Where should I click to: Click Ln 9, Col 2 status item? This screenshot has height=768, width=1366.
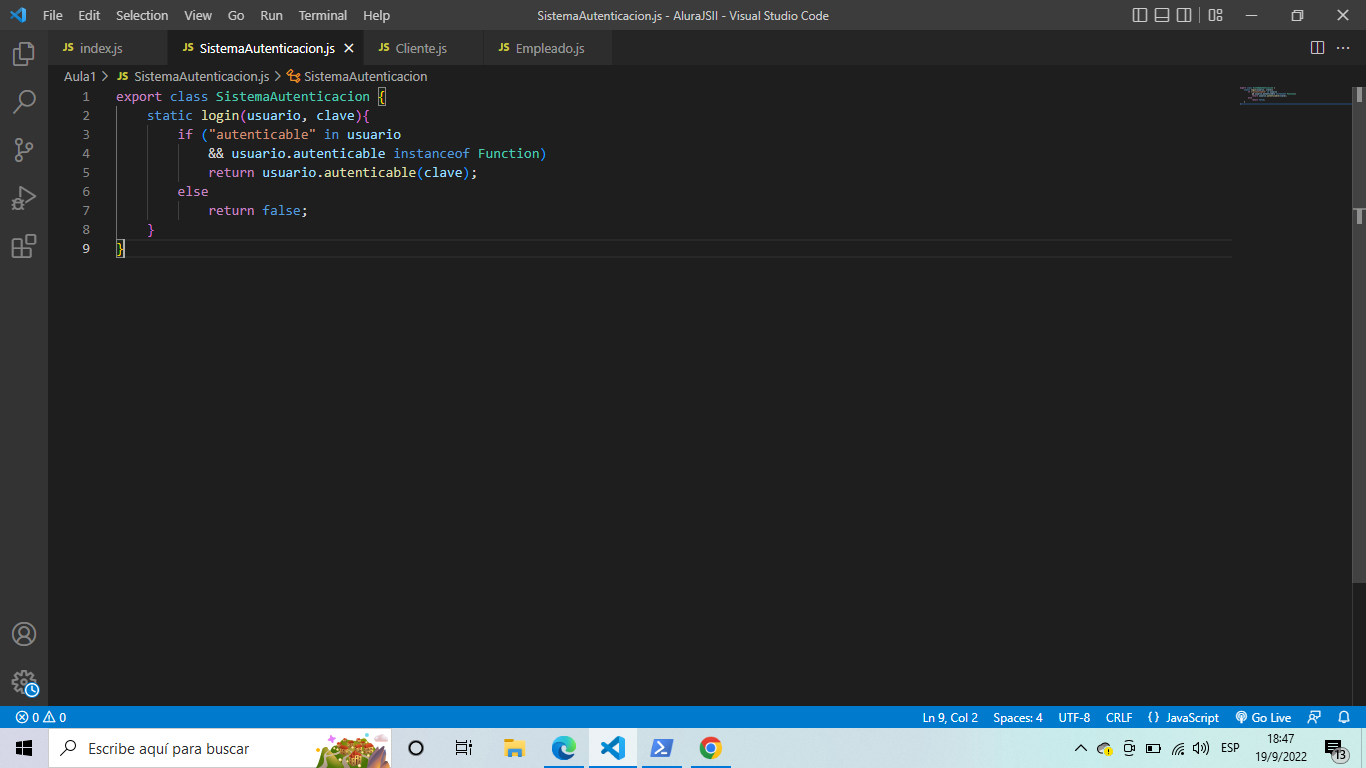click(950, 717)
